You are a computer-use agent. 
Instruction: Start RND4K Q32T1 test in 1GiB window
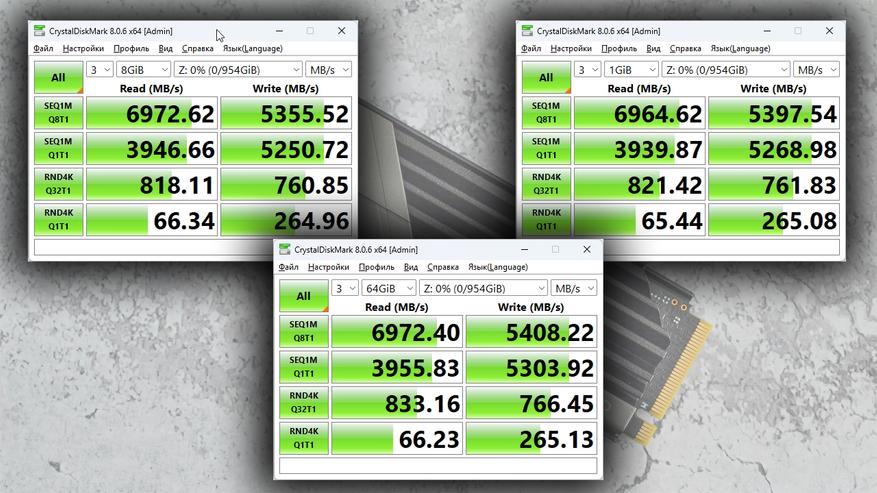tap(546, 184)
